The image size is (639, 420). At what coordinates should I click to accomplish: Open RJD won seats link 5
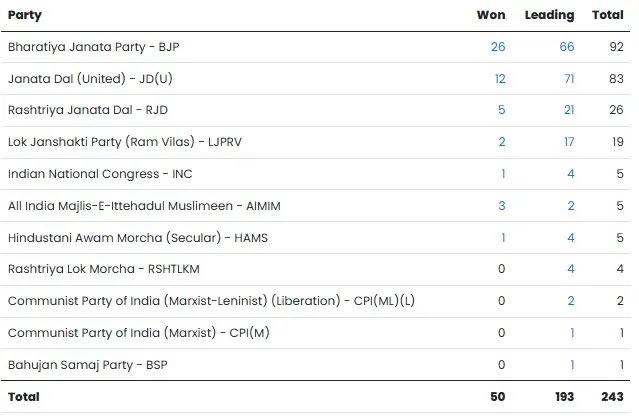click(x=502, y=110)
